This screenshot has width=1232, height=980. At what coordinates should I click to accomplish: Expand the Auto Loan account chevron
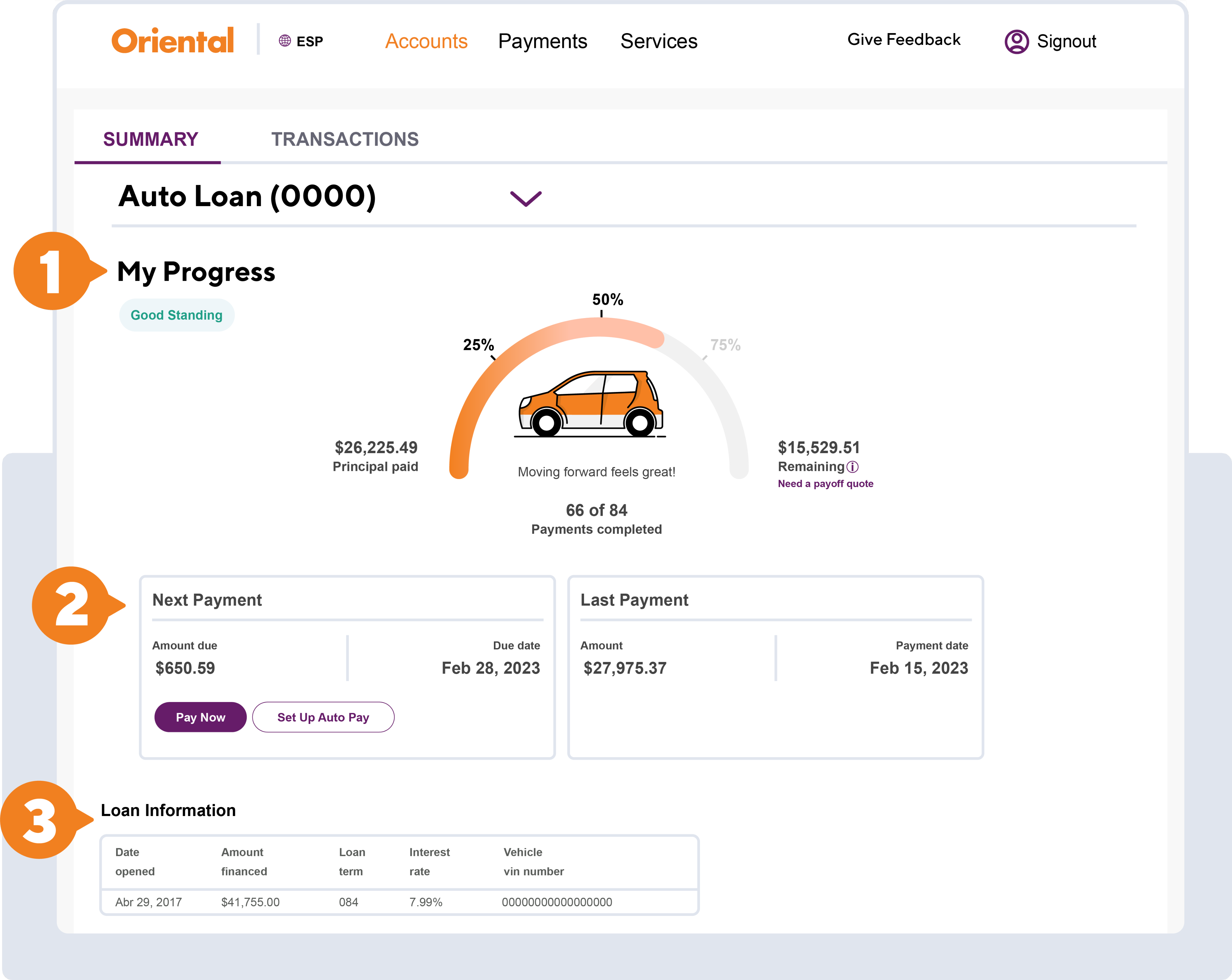click(x=525, y=198)
